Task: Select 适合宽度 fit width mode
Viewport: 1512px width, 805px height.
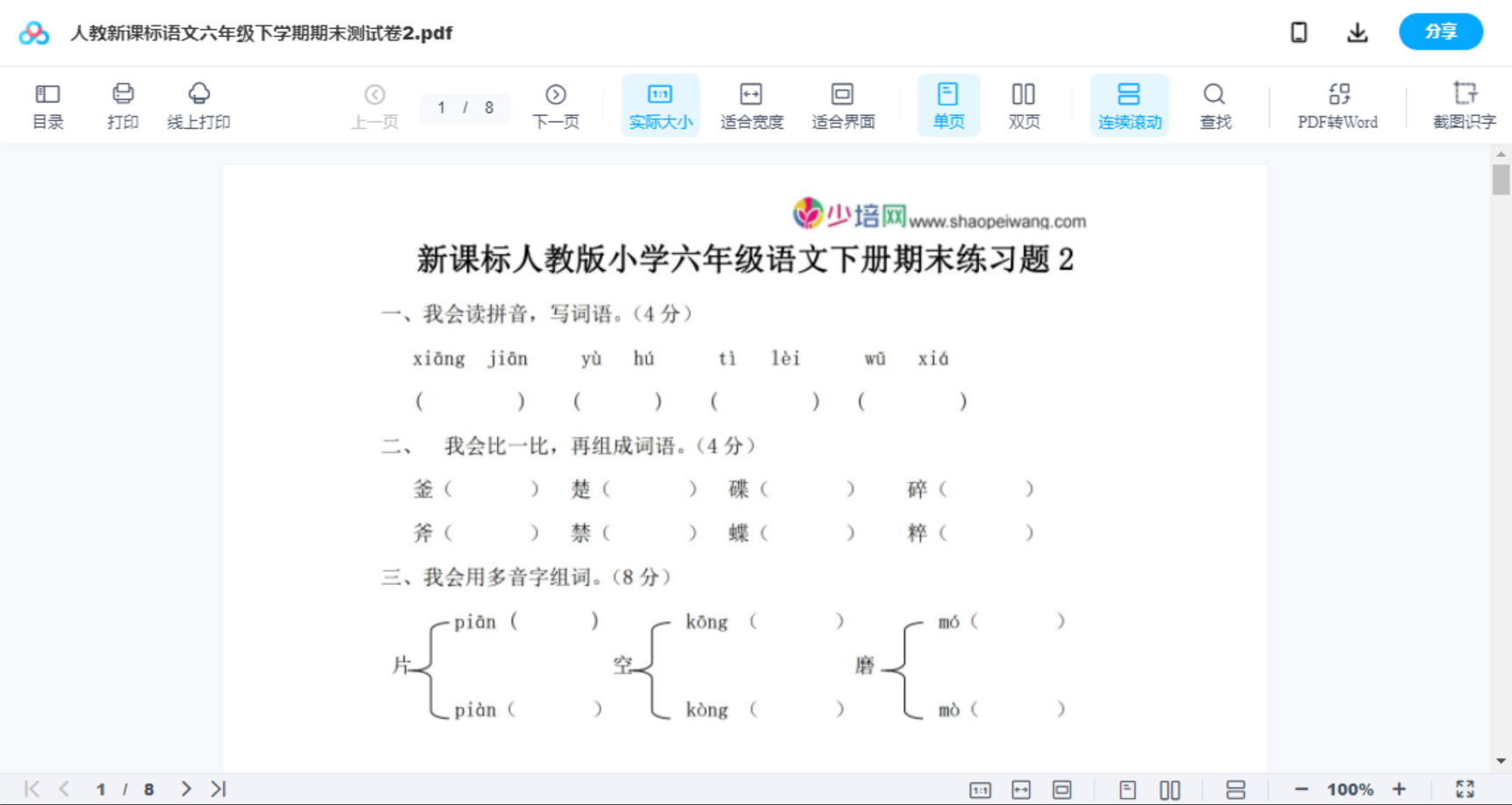Action: pyautogui.click(x=752, y=104)
